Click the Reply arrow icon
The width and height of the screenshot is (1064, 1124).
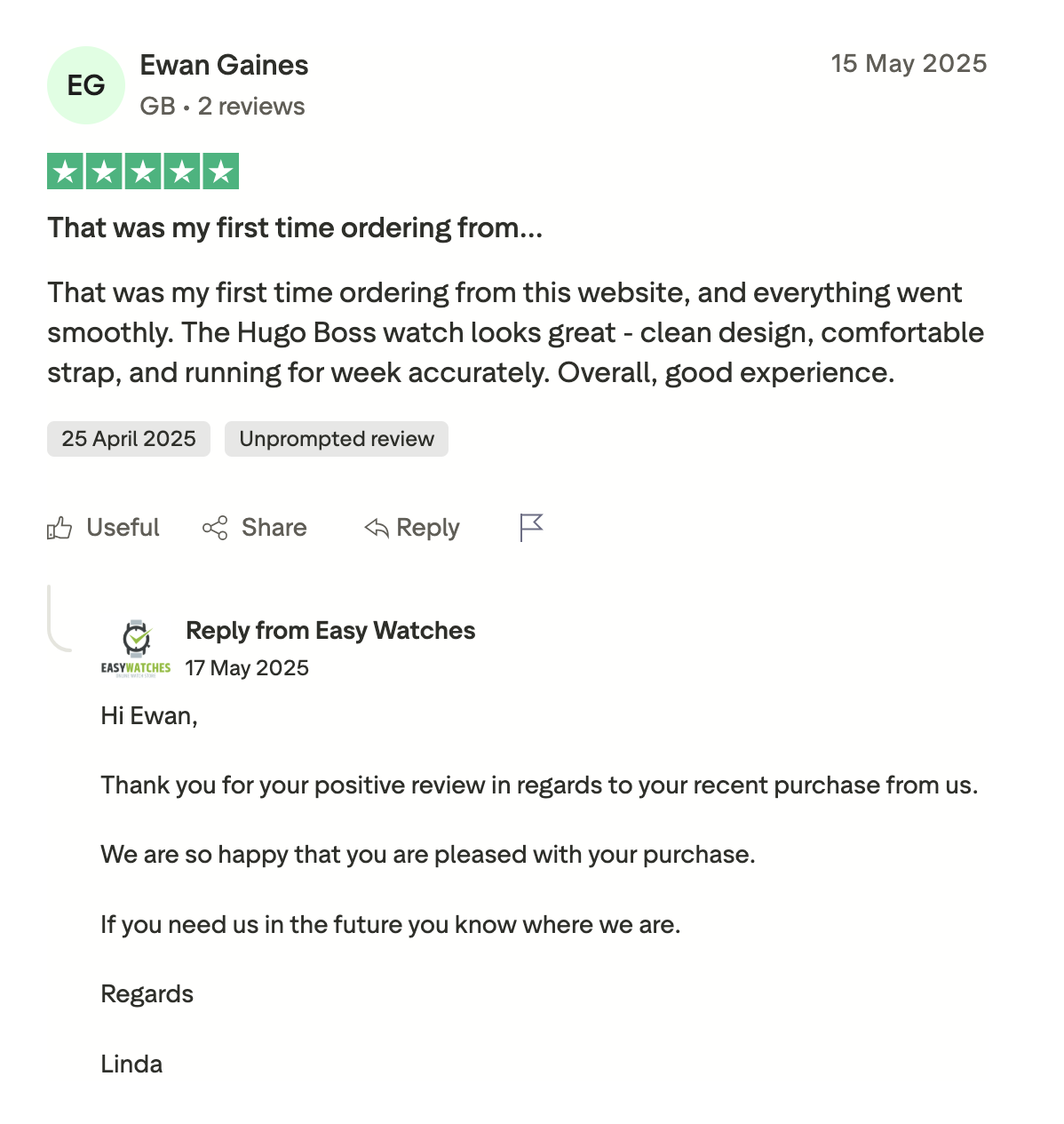pos(377,528)
